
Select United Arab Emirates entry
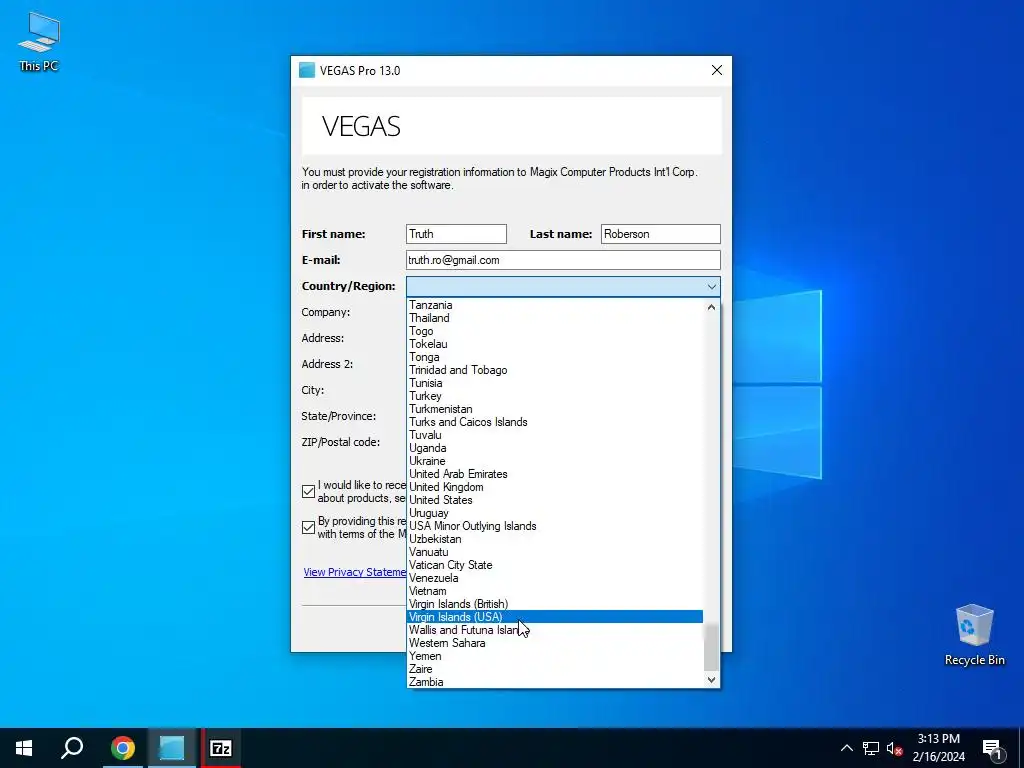point(555,474)
